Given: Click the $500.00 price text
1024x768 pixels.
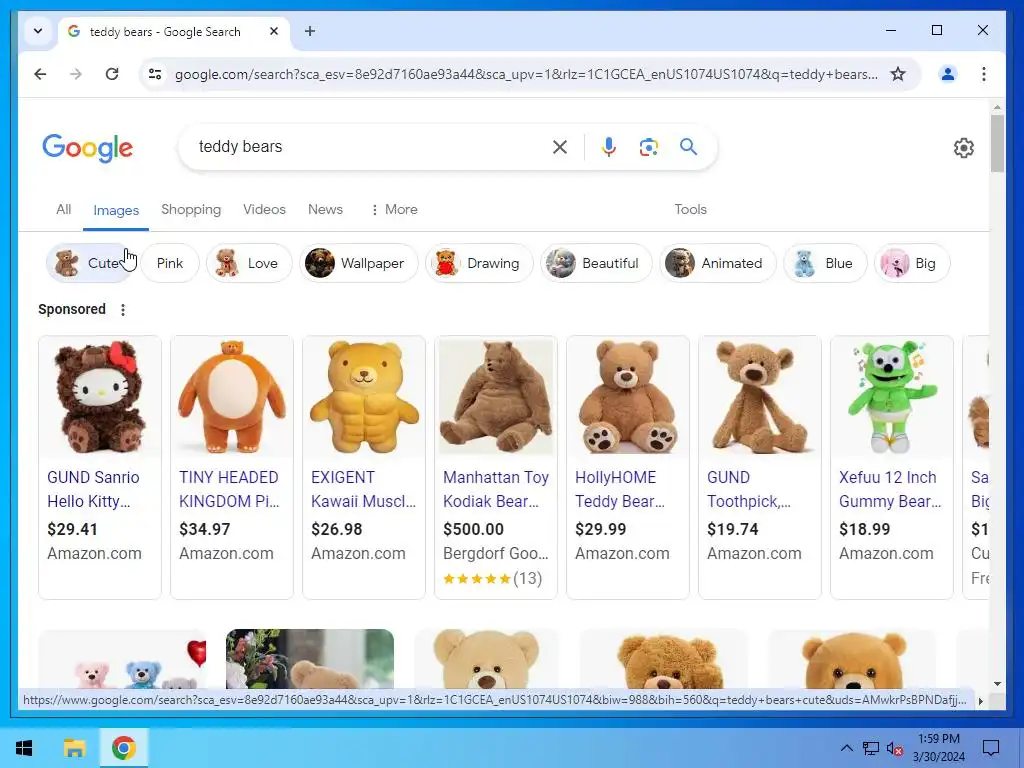Looking at the screenshot, I should click(x=473, y=529).
